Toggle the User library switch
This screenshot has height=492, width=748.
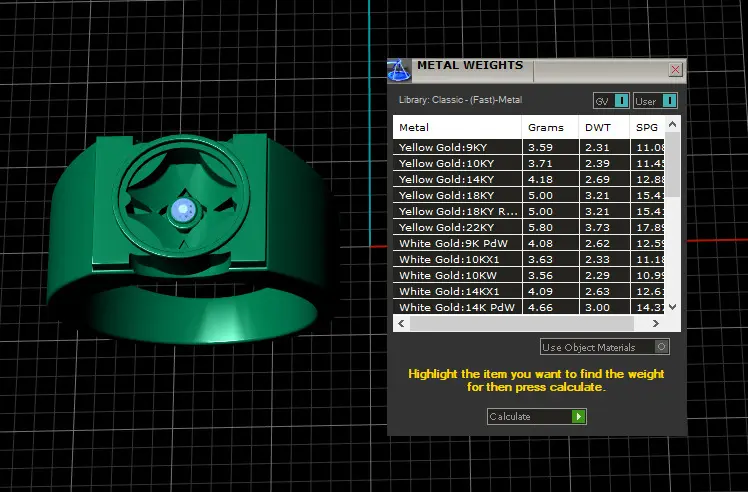[655, 101]
